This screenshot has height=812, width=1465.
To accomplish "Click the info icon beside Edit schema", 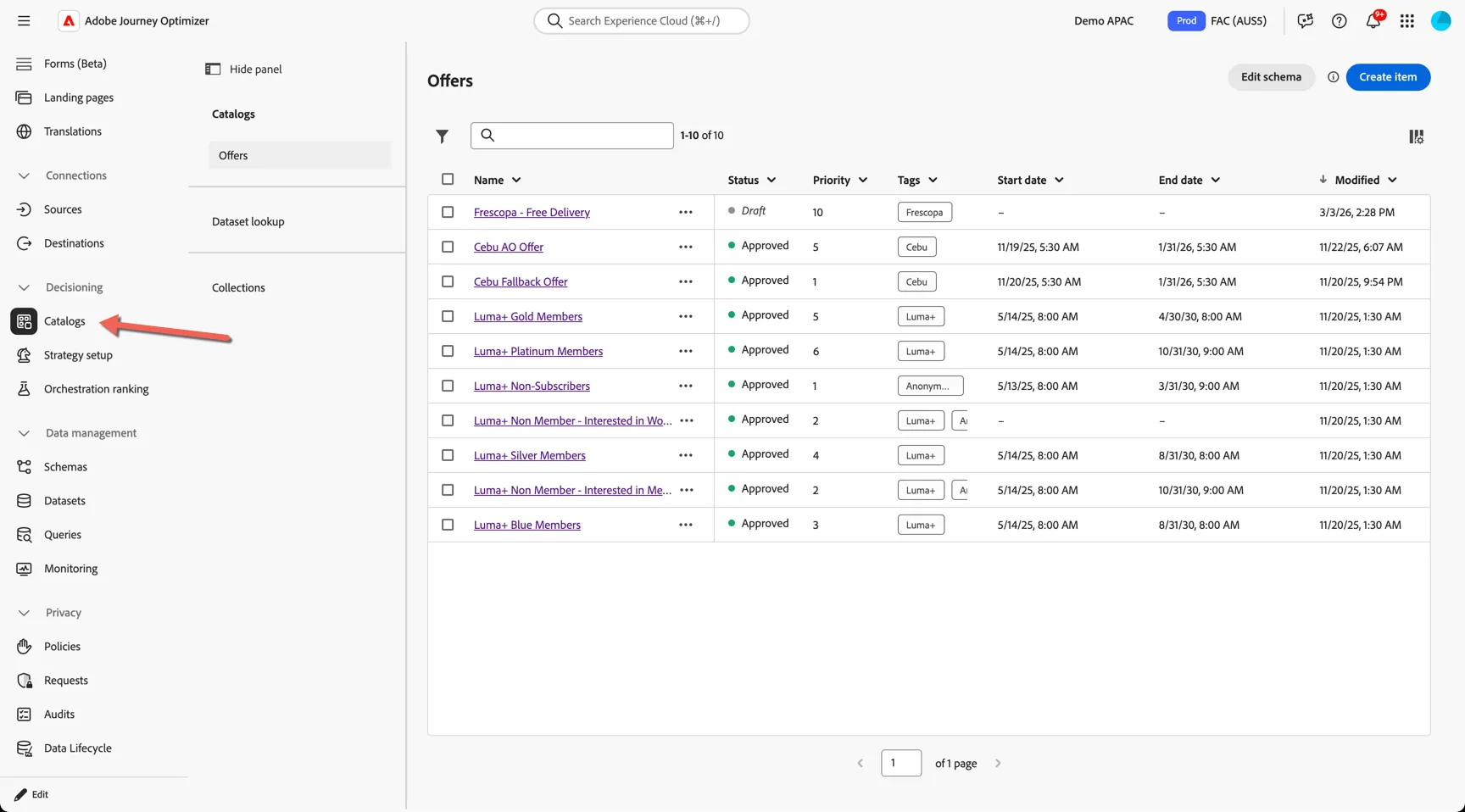I will click(1334, 77).
